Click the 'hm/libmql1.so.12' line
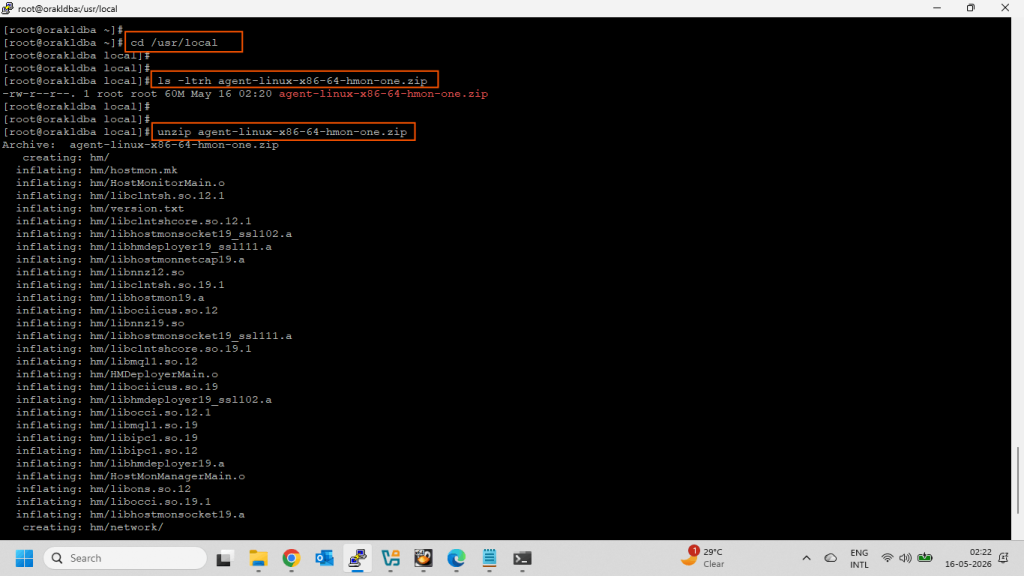Image resolution: width=1024 pixels, height=576 pixels. click(x=106, y=361)
